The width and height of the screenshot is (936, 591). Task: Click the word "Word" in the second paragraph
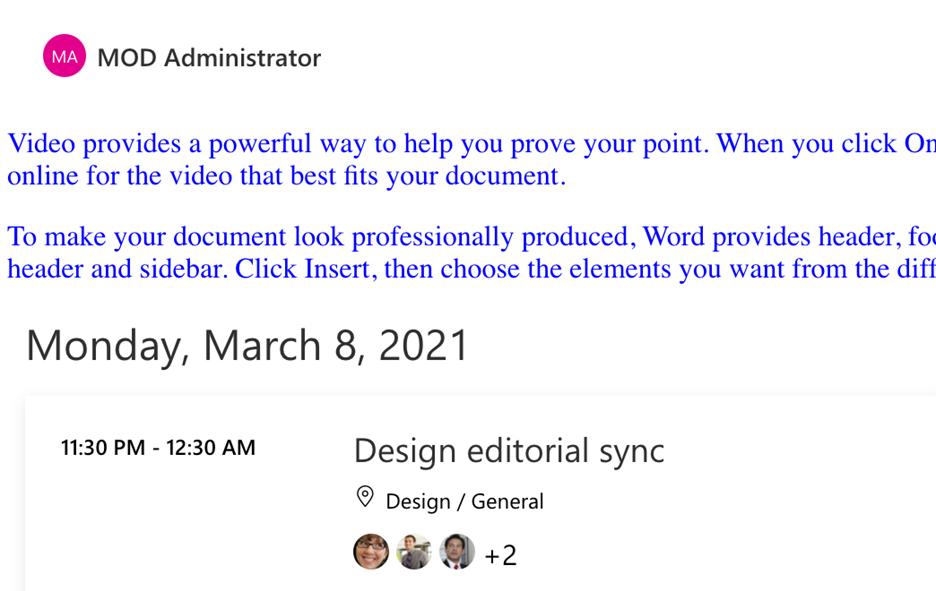point(673,236)
